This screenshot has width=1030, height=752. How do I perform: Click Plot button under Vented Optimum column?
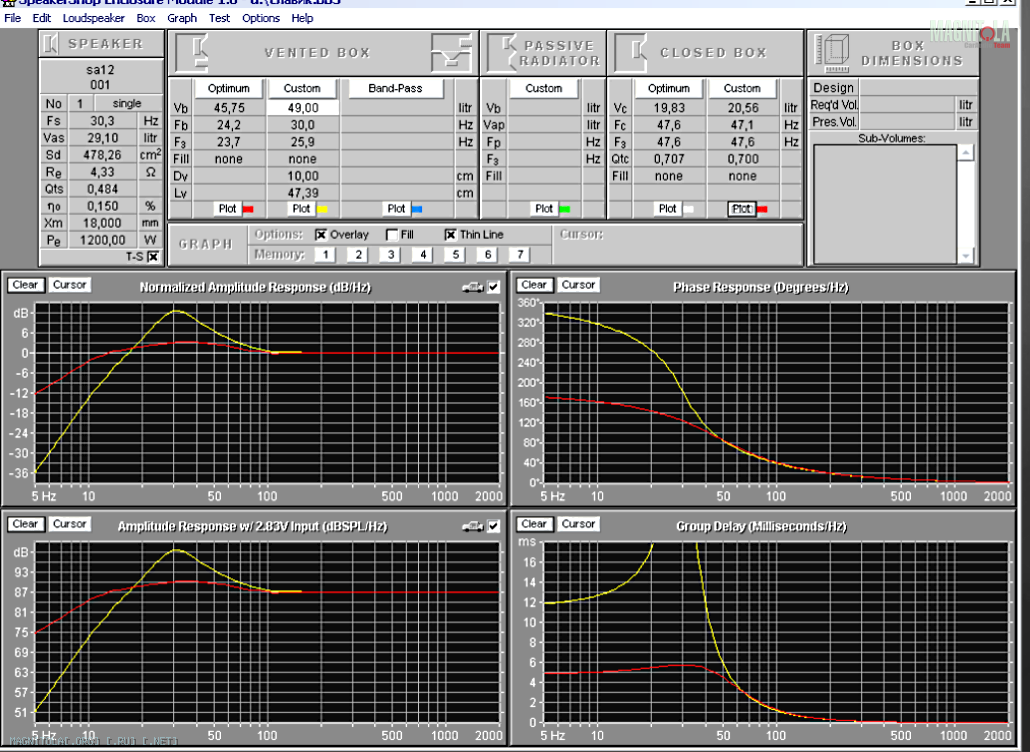227,209
